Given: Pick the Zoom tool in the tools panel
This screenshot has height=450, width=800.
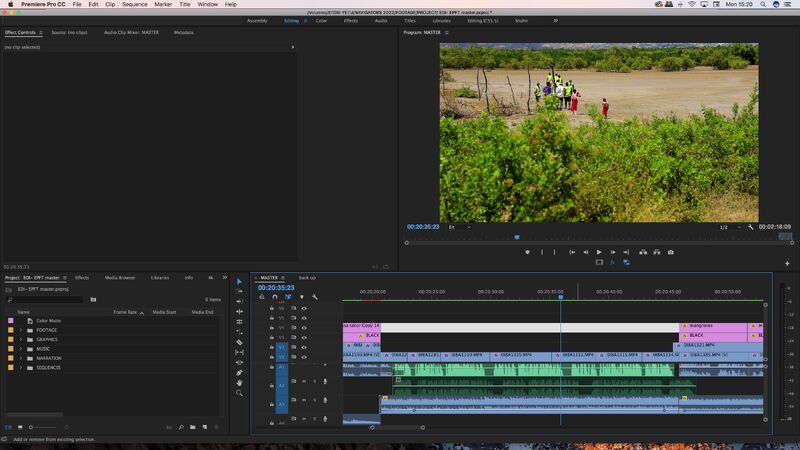Looking at the screenshot, I should coord(239,393).
